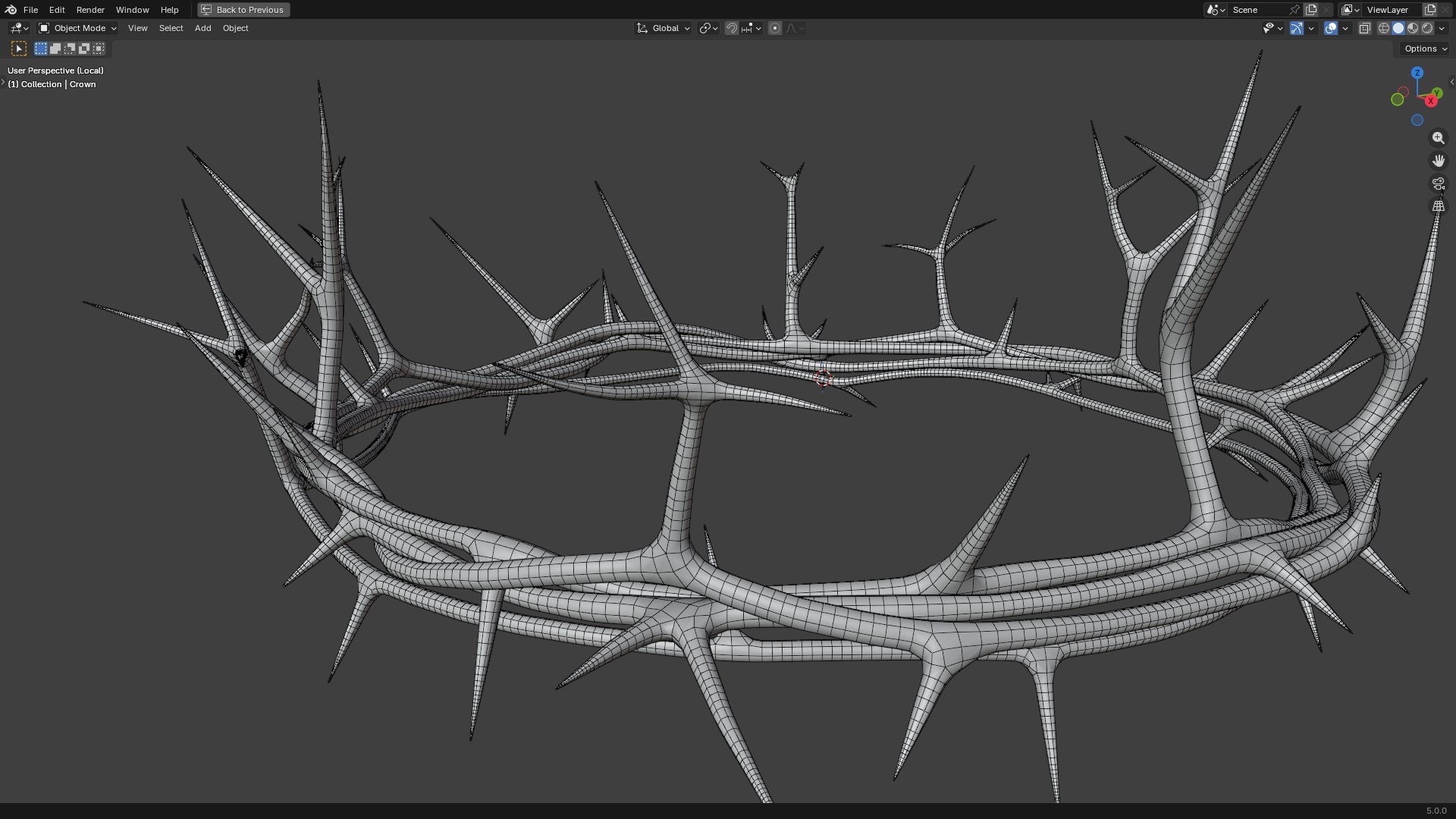
Task: Open the snapping options dropdown
Action: pyautogui.click(x=752, y=28)
